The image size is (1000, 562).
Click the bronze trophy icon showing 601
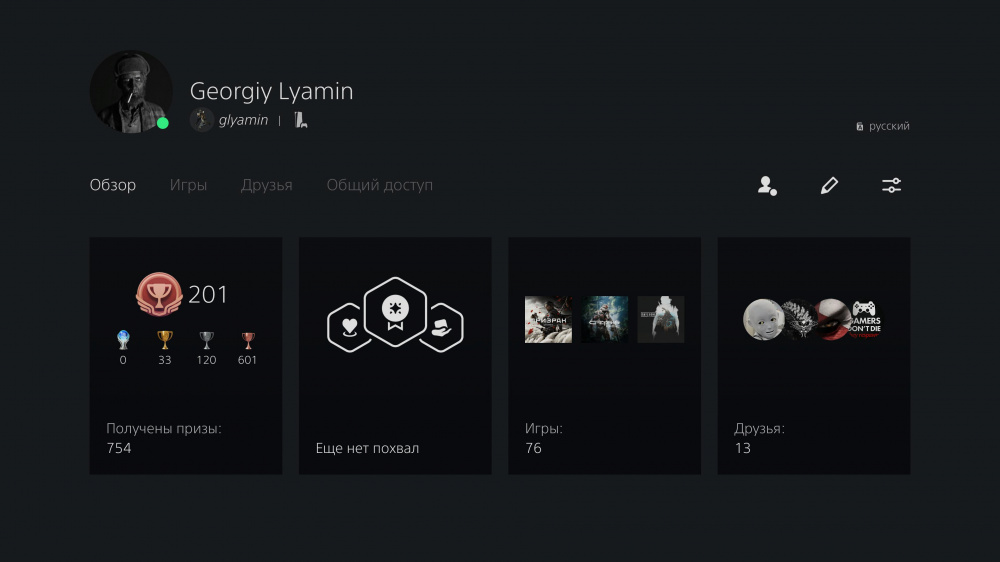click(247, 340)
